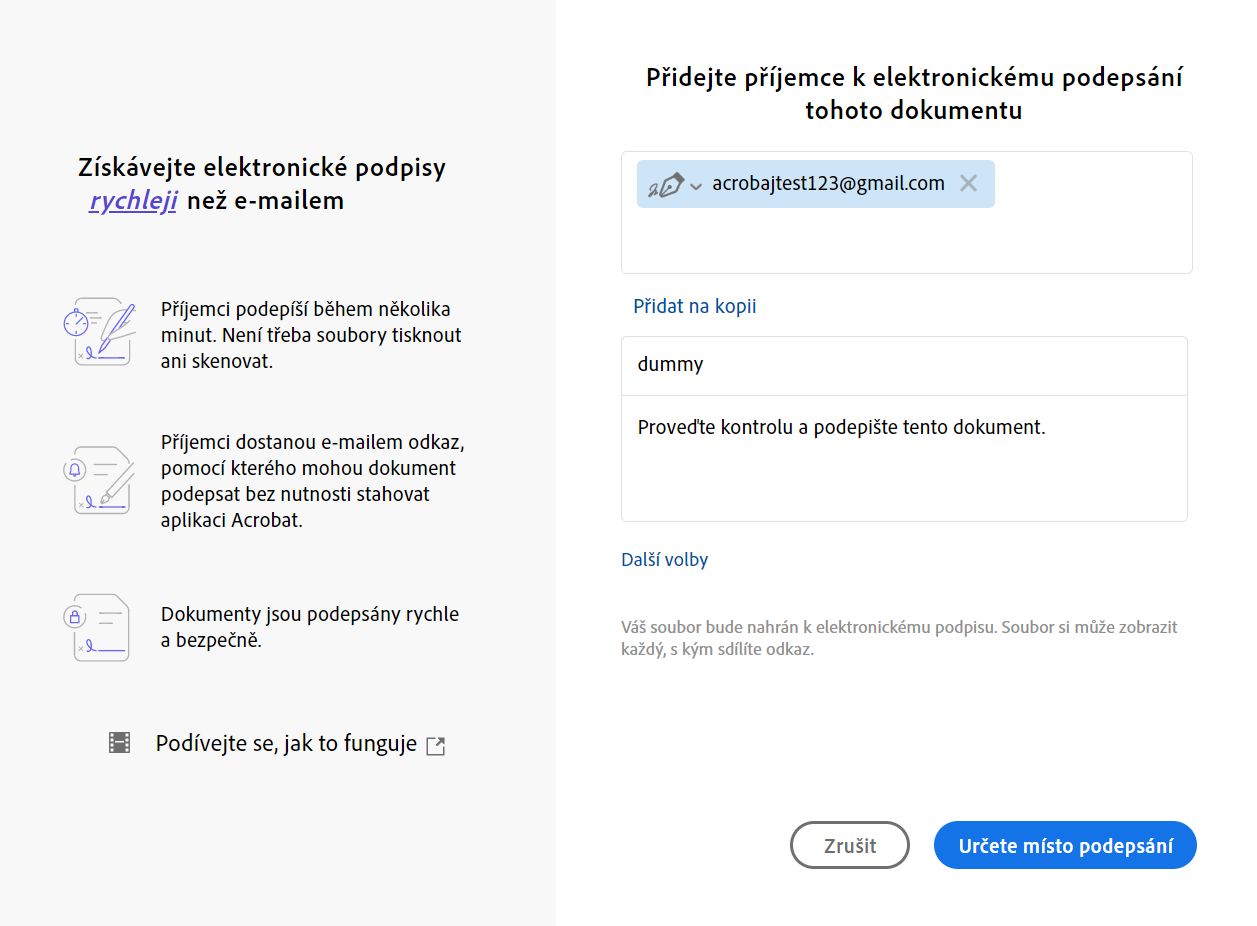
Task: Remove recipient acrobajtest123@gmail.com with the X
Action: (968, 183)
